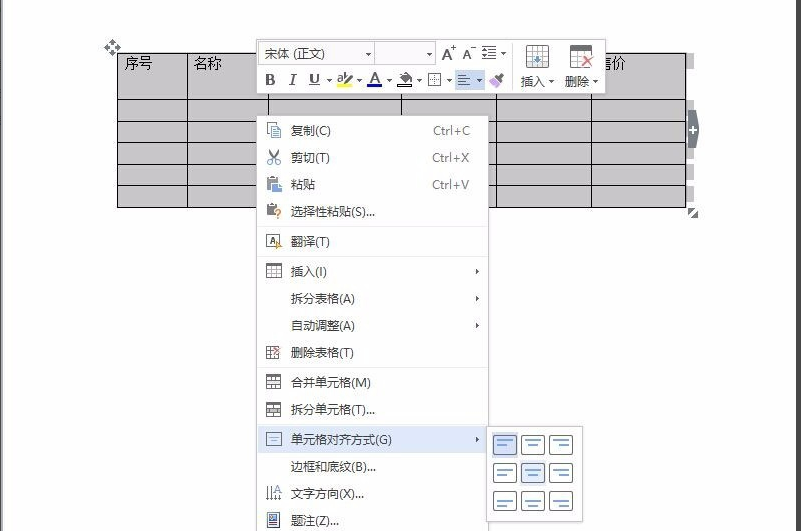
Task: Select middle-center cell alignment option
Action: click(533, 473)
